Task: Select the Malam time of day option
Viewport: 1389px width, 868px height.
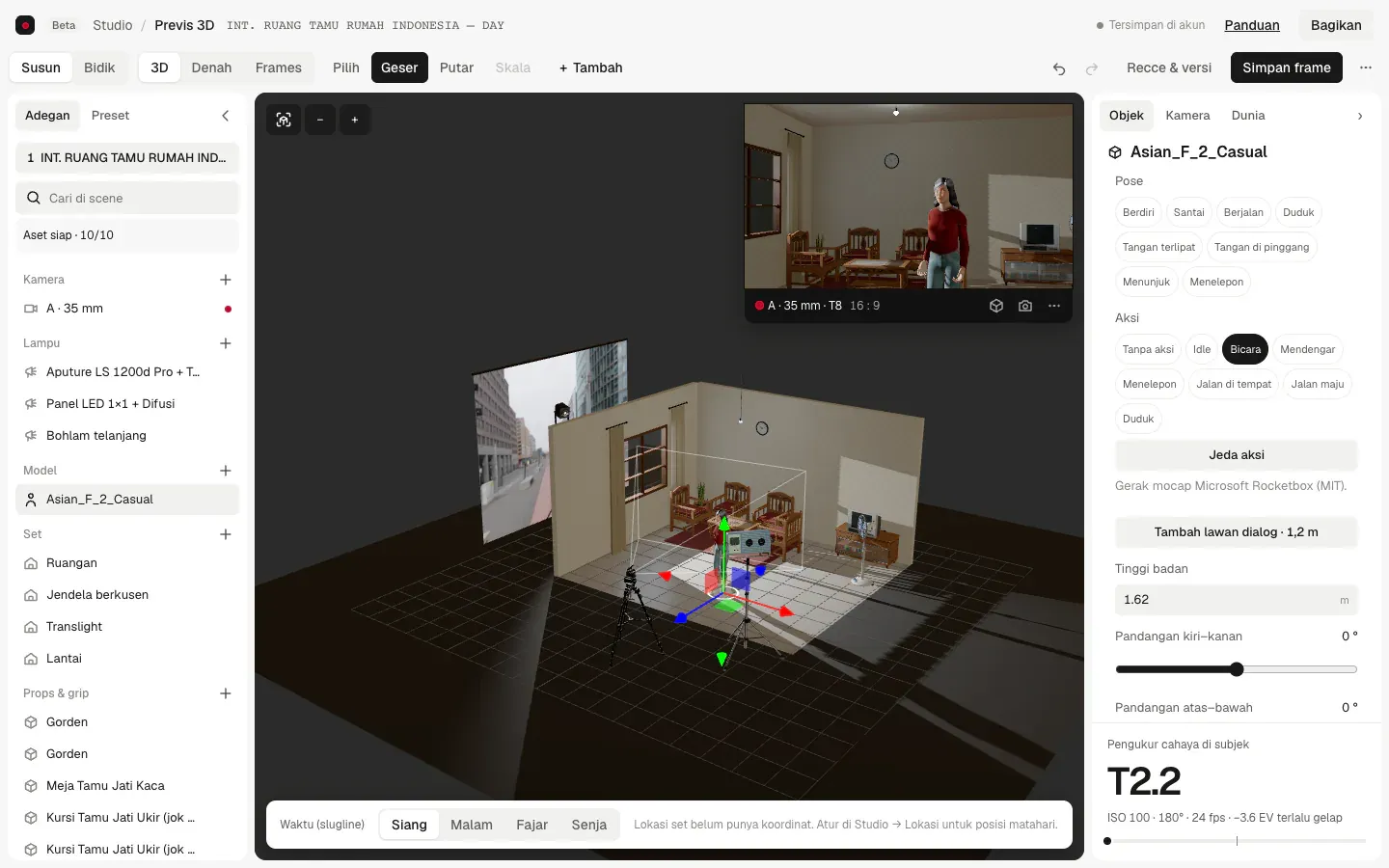Action: coord(472,825)
